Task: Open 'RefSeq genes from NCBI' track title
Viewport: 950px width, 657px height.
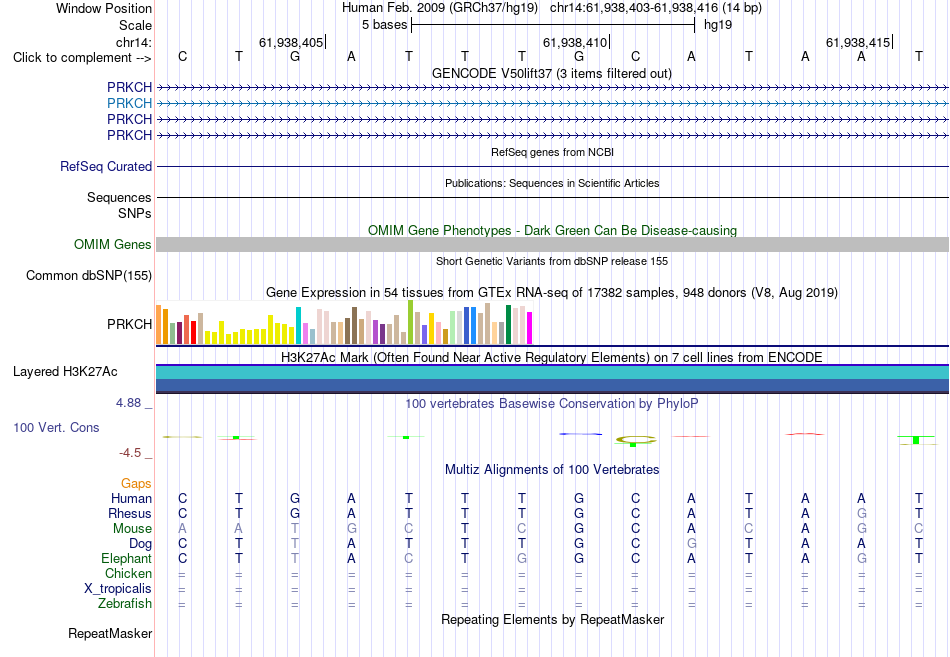Action: pos(552,152)
